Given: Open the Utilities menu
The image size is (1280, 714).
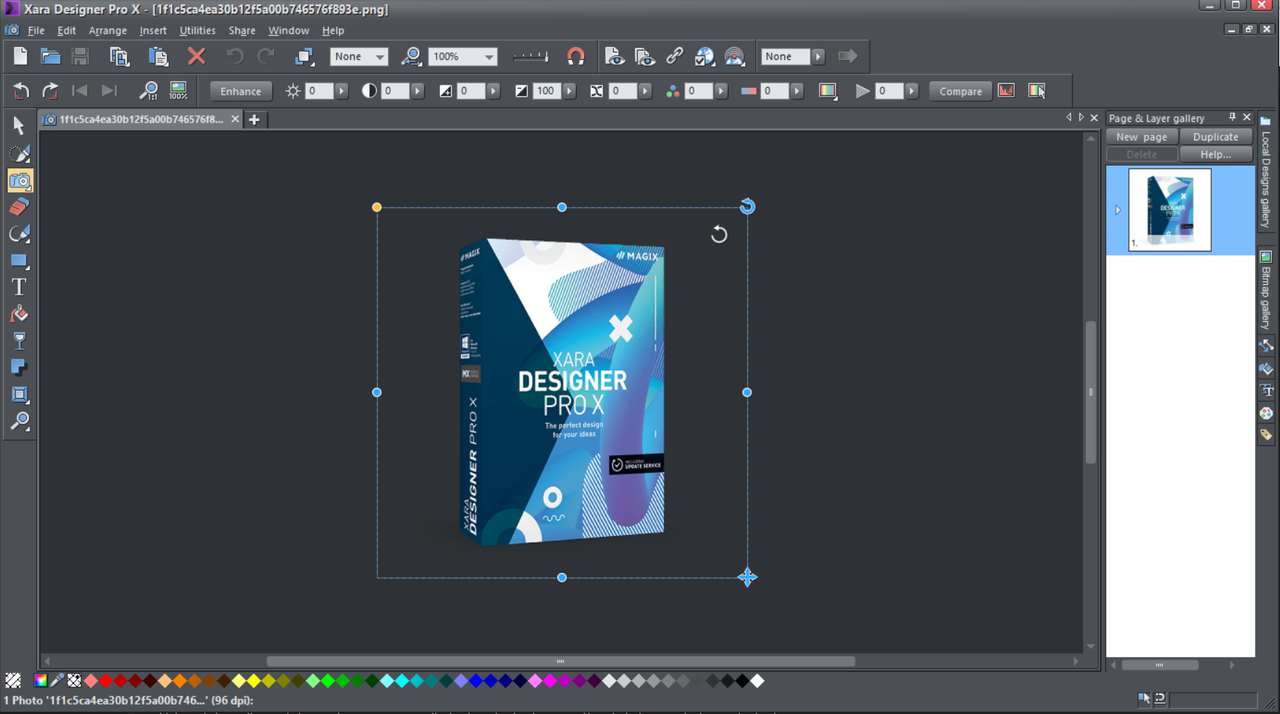Looking at the screenshot, I should click(197, 31).
